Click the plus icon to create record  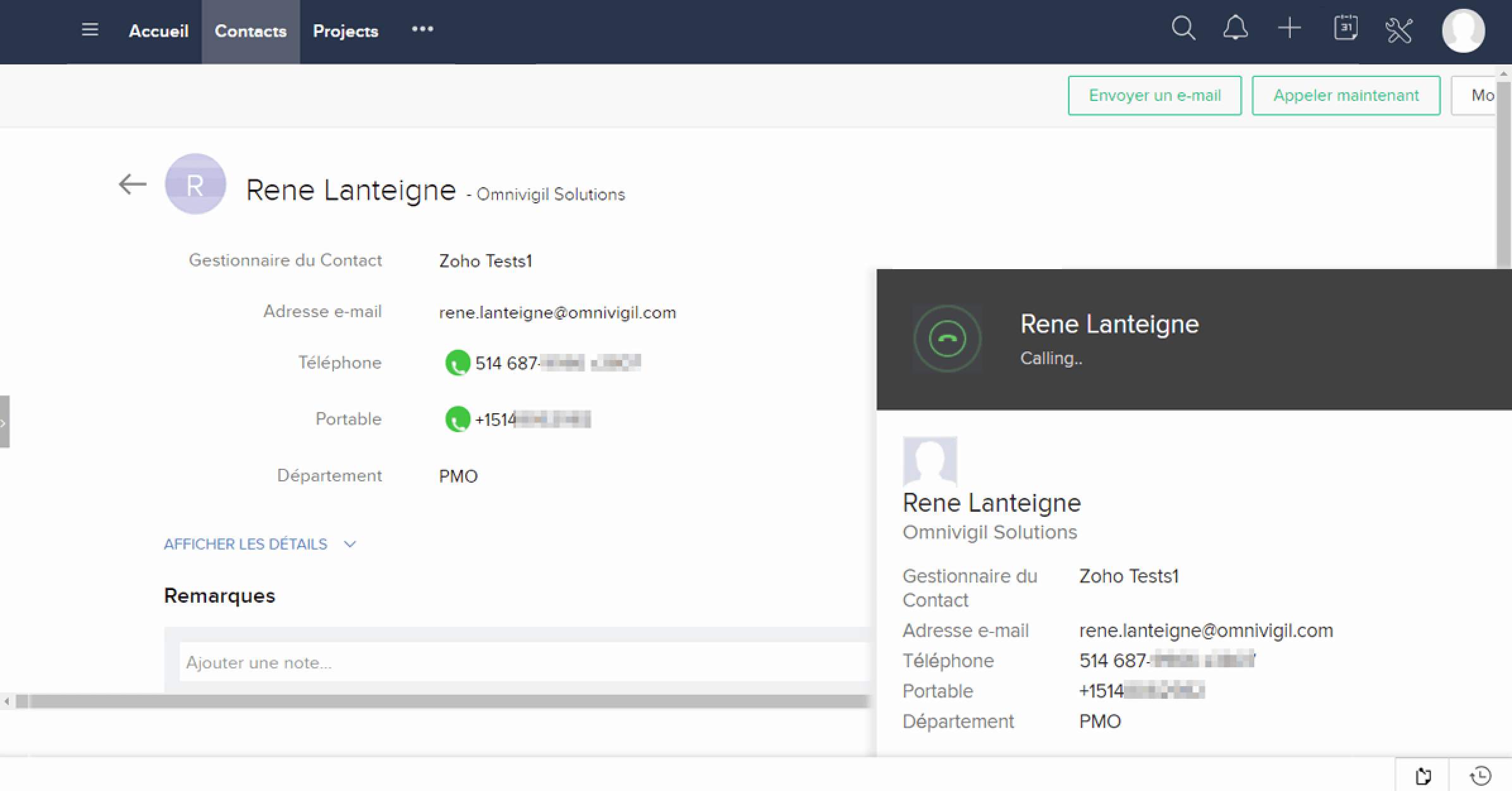pos(1289,29)
